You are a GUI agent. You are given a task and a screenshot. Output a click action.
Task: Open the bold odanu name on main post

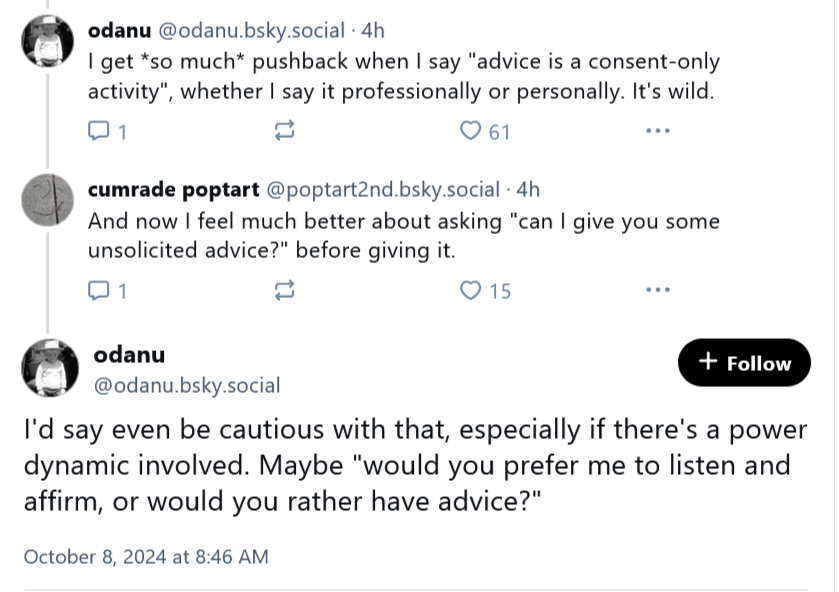[129, 354]
